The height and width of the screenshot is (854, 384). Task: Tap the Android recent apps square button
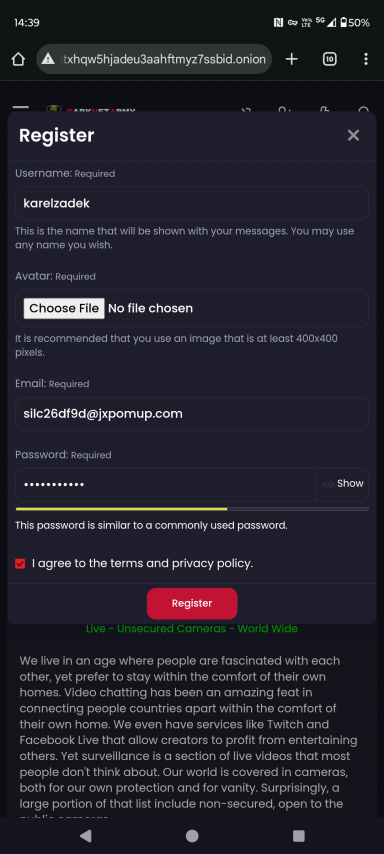298,836
